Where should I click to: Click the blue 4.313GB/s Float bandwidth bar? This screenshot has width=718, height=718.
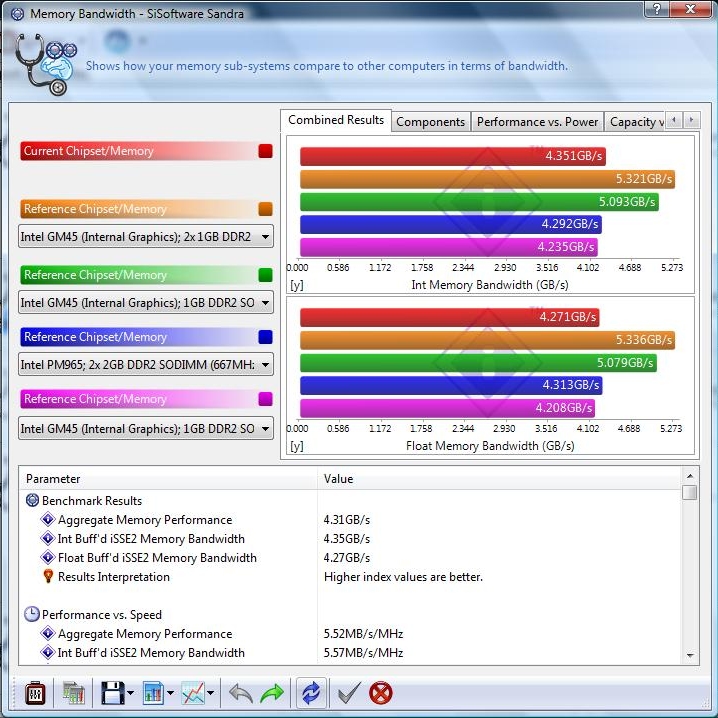click(x=451, y=385)
